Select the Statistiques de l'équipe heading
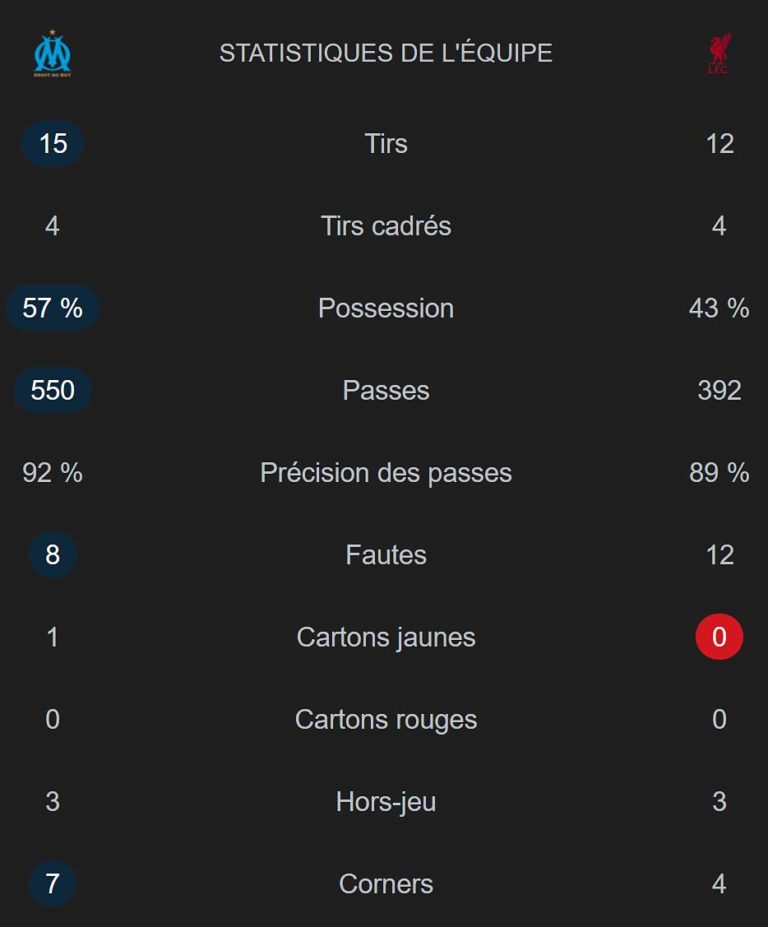 click(x=386, y=53)
